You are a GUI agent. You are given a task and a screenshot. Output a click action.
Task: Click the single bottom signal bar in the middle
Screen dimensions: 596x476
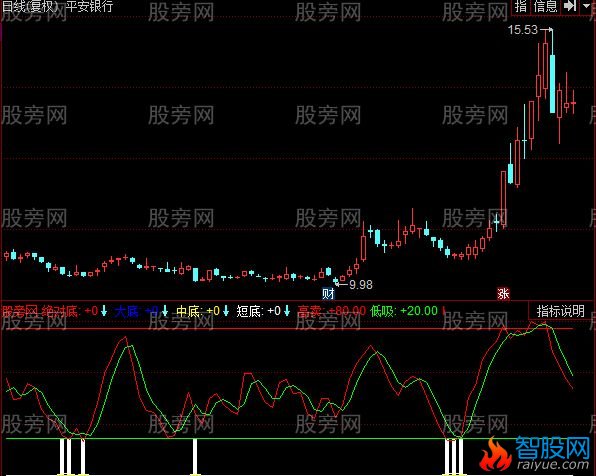195,457
